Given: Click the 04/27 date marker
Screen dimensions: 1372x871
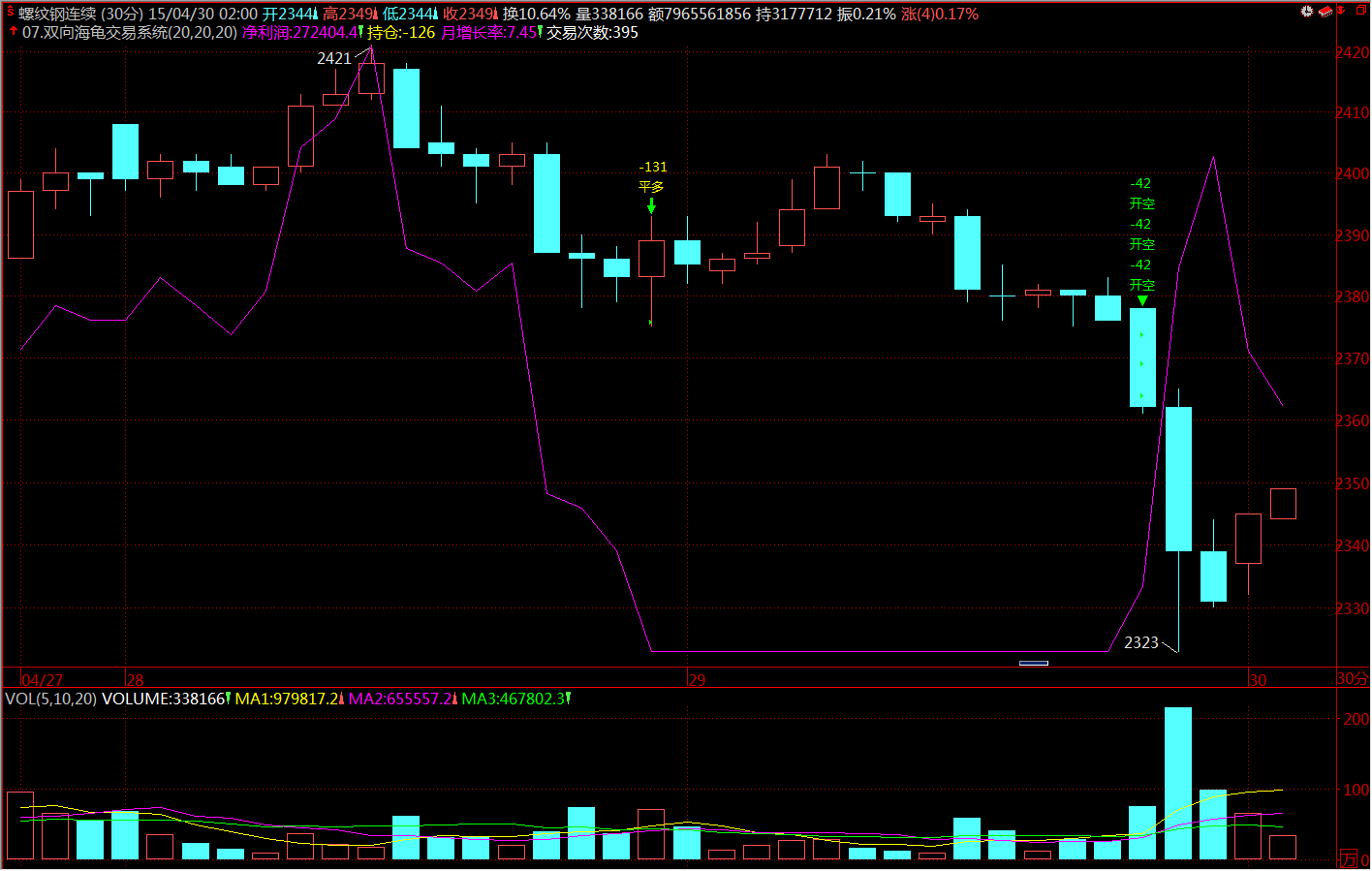Looking at the screenshot, I should (x=43, y=680).
